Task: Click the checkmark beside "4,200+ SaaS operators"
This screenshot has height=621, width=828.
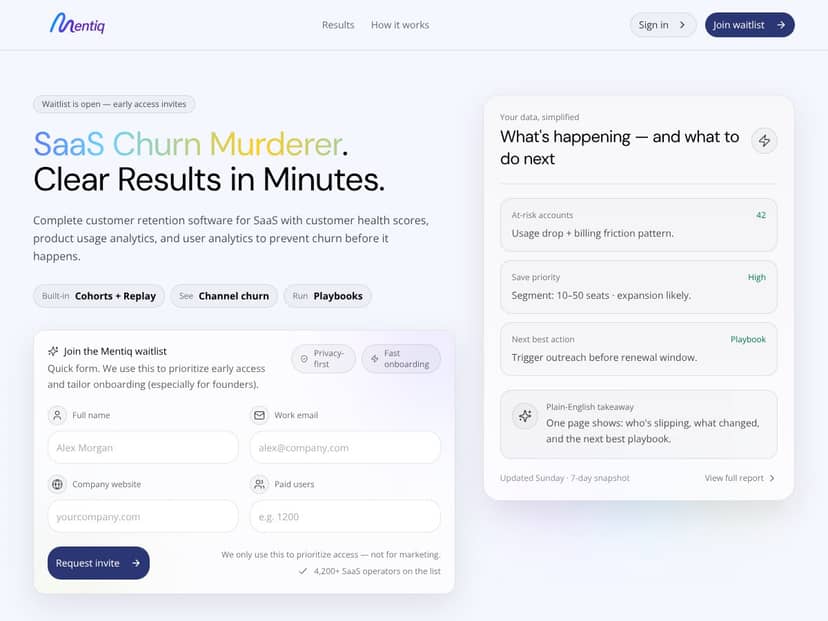Action: pos(302,571)
